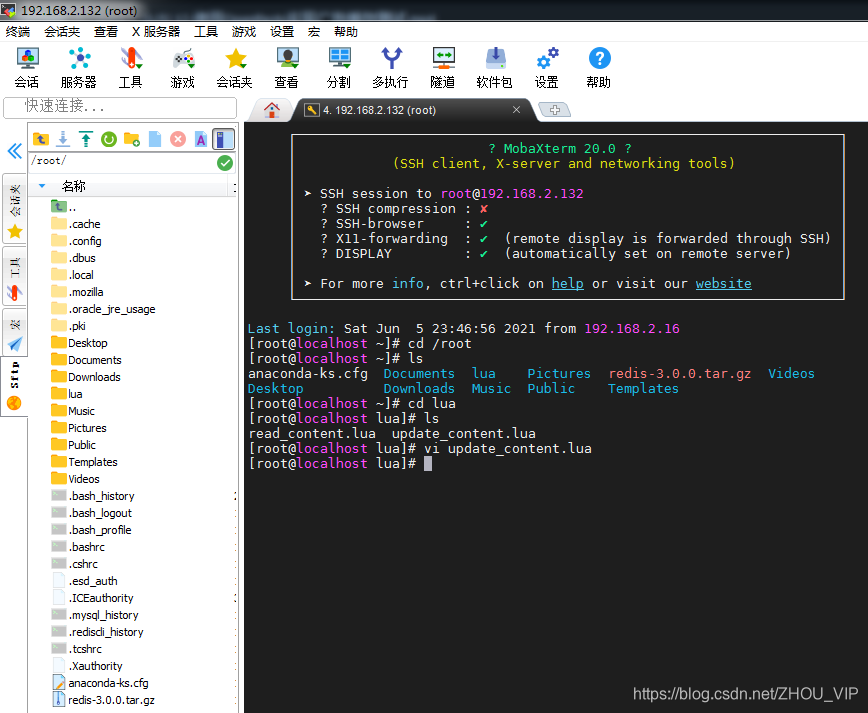Image resolution: width=868 pixels, height=713 pixels.
Task: Open the 游戏 menu in menu bar
Action: [x=244, y=32]
